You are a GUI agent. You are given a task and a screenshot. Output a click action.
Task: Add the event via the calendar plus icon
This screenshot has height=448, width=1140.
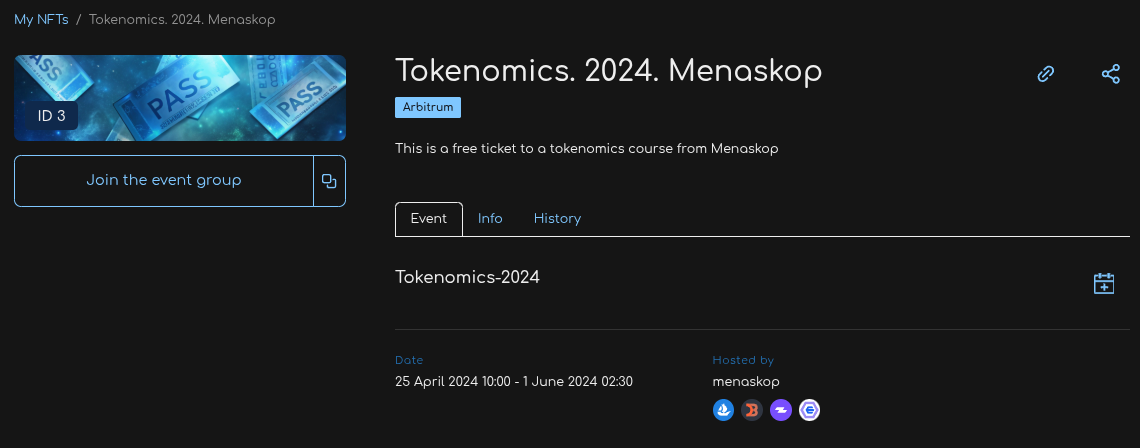[x=1104, y=284]
